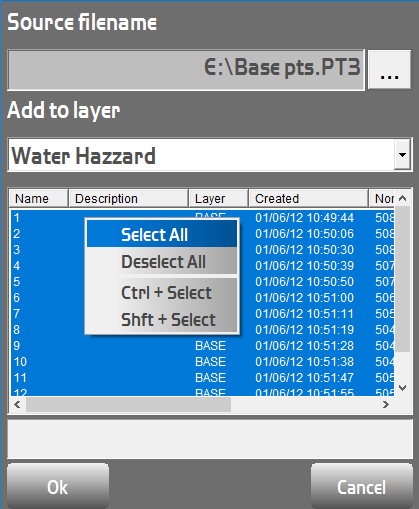The height and width of the screenshot is (509, 419).
Task: Sort list by Description column header
Action: (x=129, y=199)
